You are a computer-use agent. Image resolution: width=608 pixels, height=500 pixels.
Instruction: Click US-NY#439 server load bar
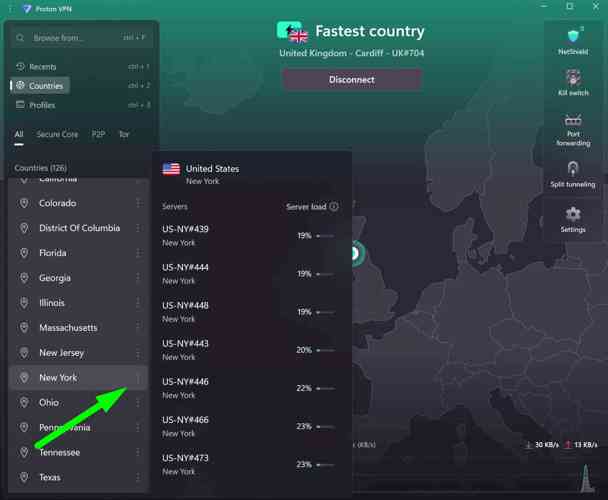coord(325,236)
